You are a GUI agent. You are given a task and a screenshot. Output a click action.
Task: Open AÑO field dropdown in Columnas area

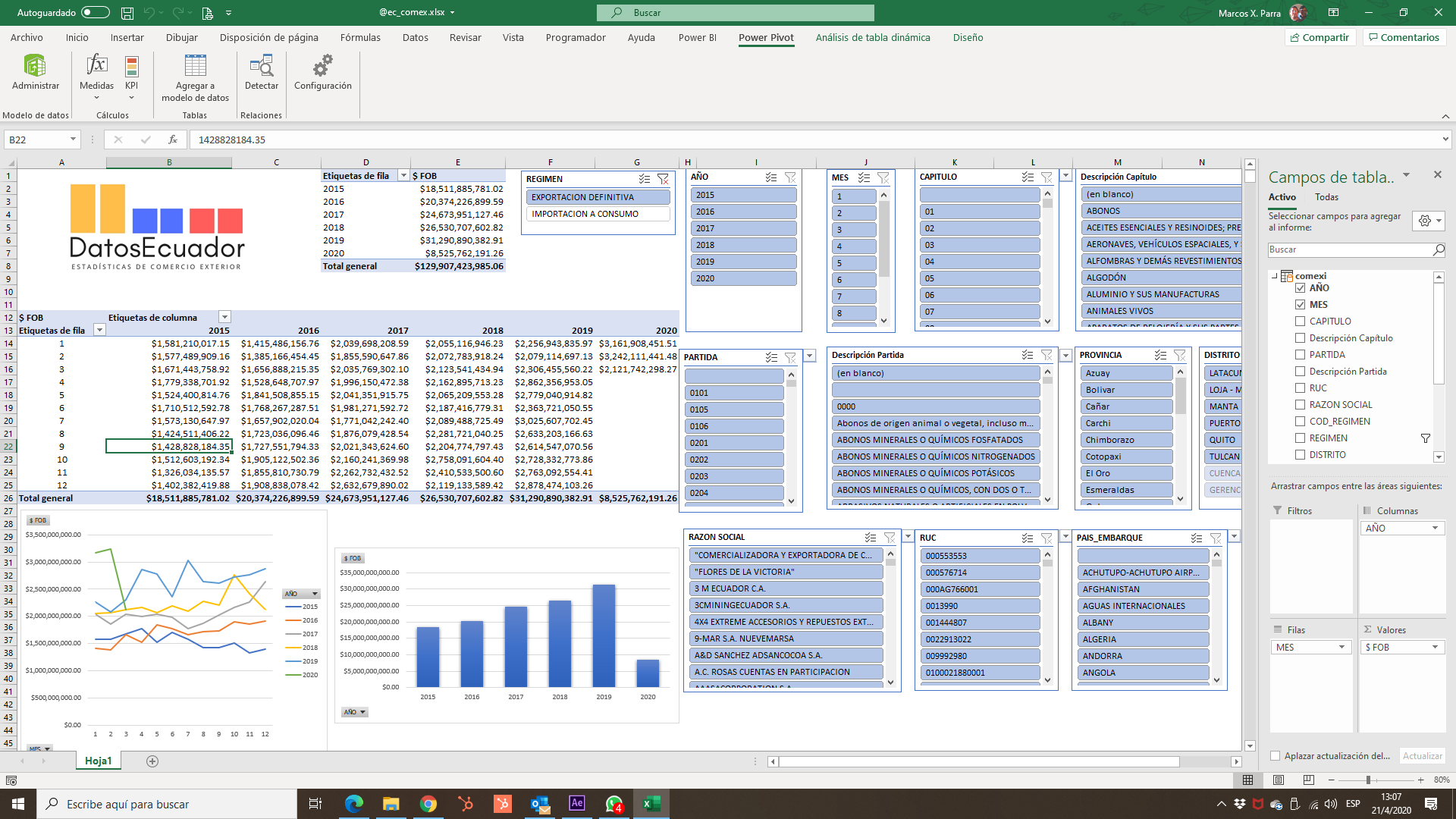(x=1435, y=529)
